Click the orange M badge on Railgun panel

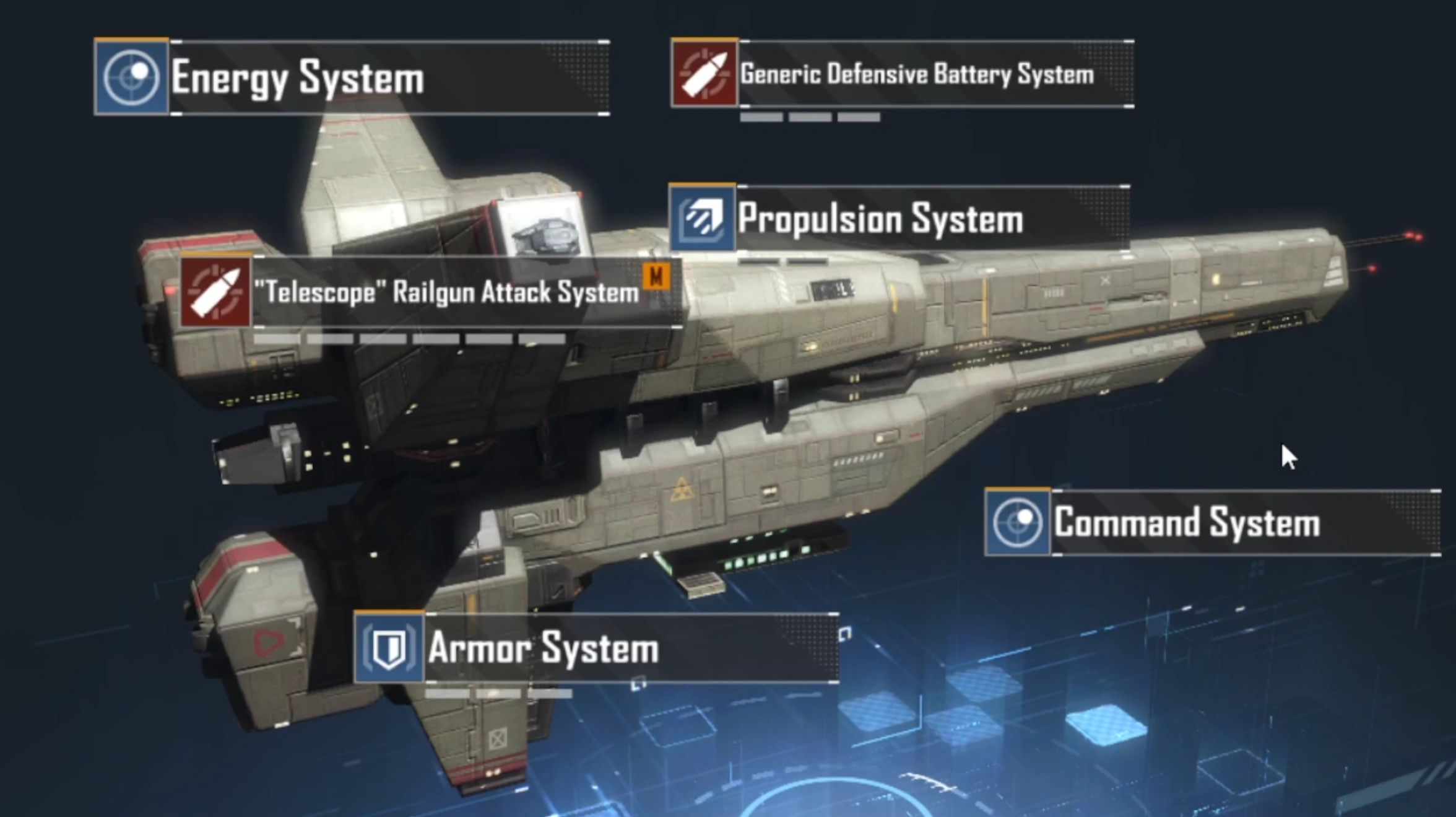656,276
